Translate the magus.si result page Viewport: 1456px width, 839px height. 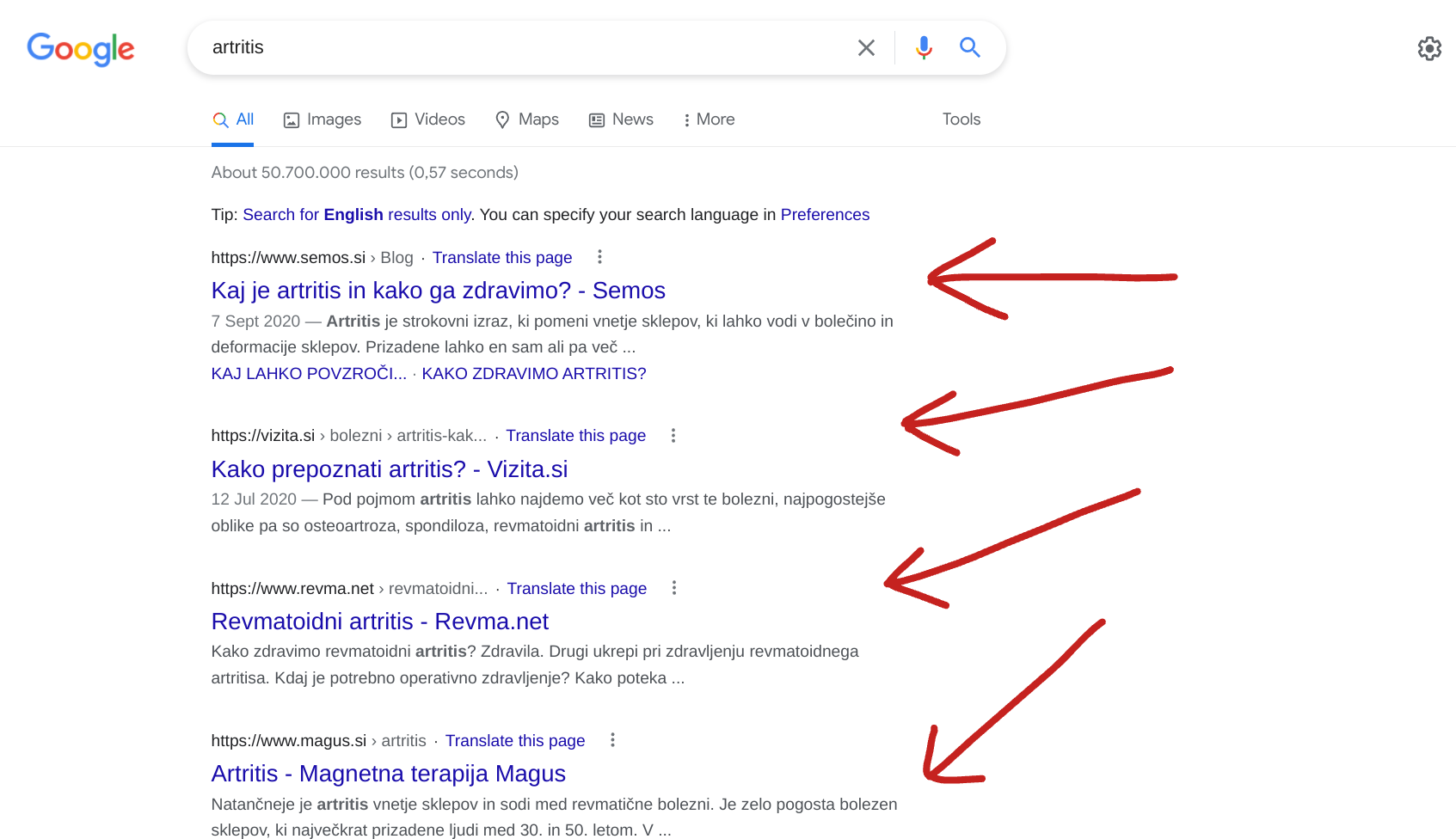click(x=515, y=741)
